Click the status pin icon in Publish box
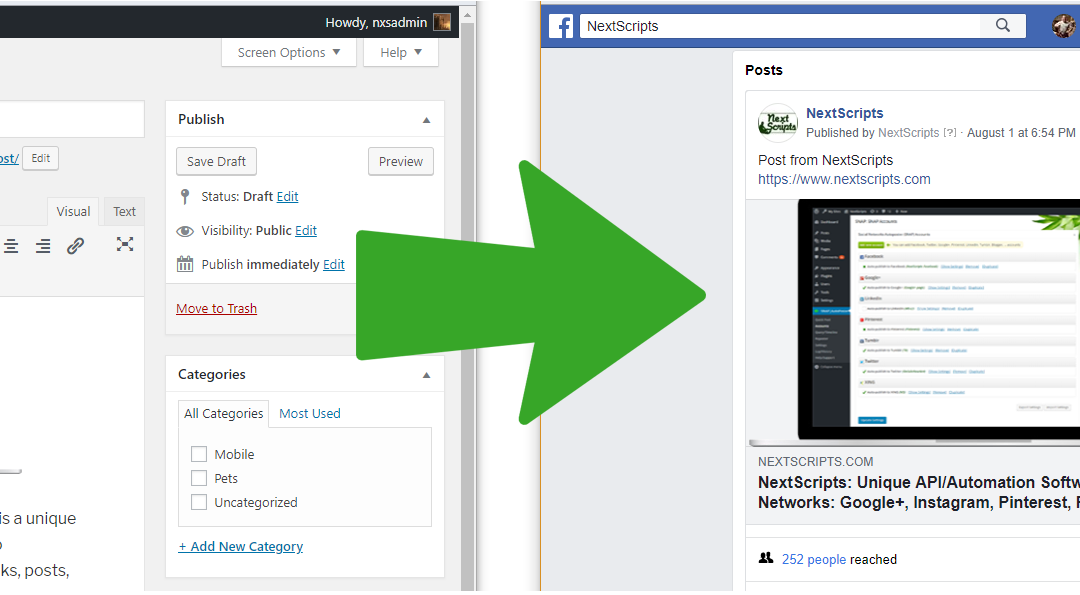This screenshot has height=595, width=1080. 185,196
